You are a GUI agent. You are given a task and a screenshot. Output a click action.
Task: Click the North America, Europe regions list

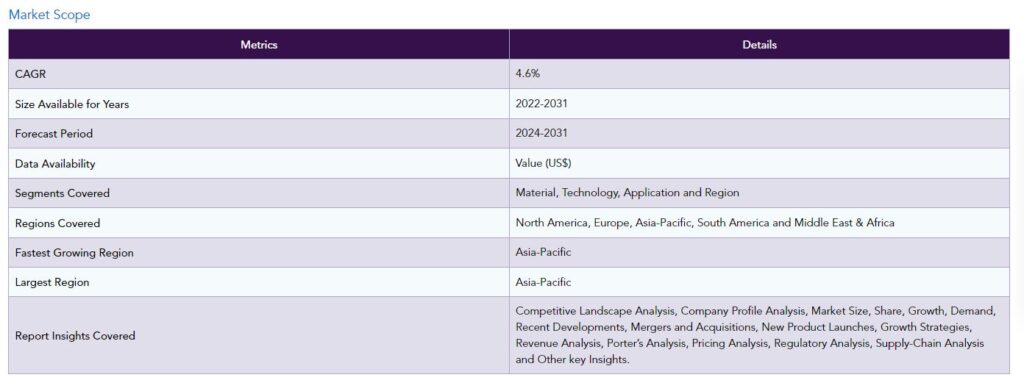click(705, 223)
